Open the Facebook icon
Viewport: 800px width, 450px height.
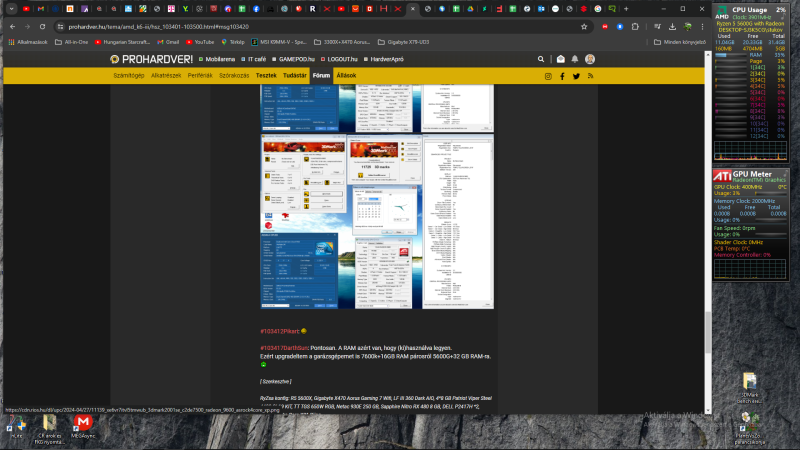coord(562,76)
